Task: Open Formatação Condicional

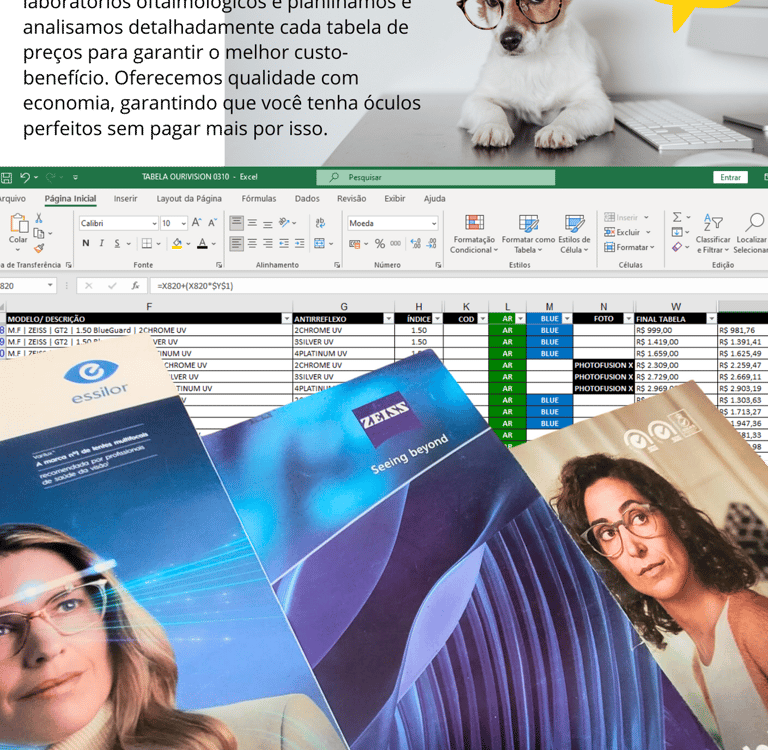Action: 474,234
